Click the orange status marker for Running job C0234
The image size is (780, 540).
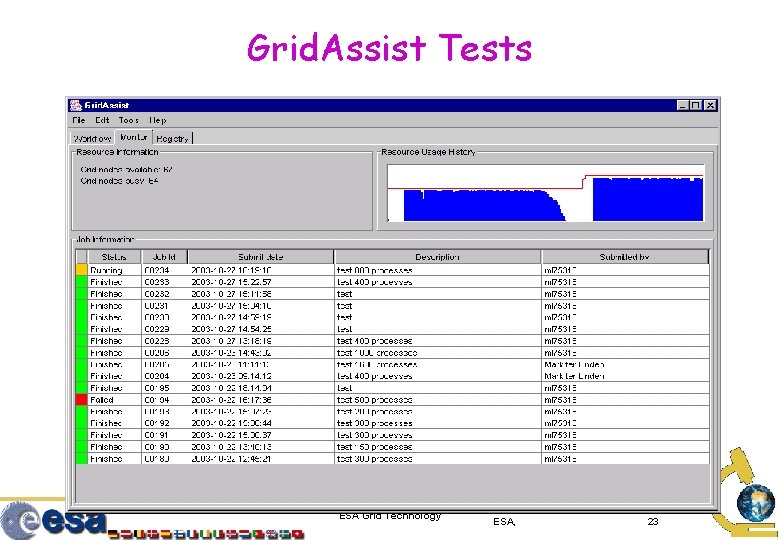click(x=82, y=270)
